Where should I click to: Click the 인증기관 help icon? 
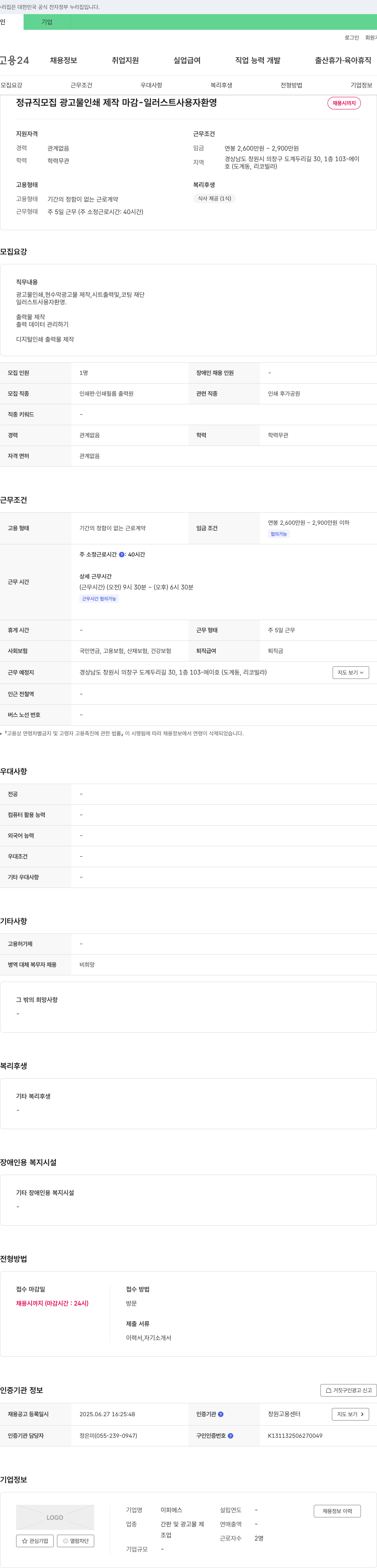pyautogui.click(x=220, y=1414)
